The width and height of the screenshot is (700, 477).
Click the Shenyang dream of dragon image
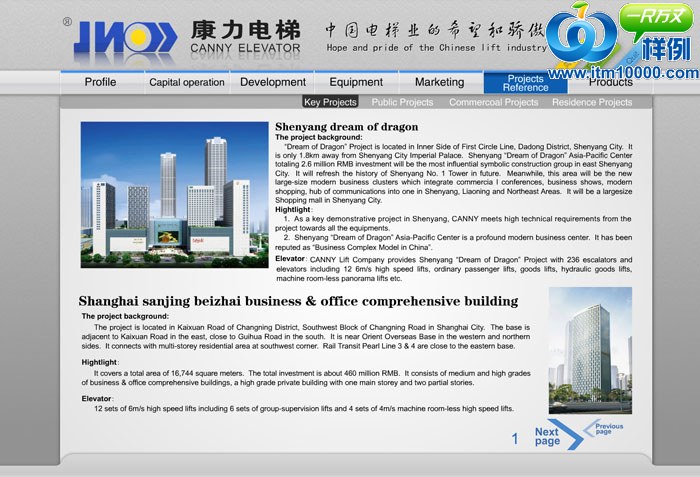(175, 195)
